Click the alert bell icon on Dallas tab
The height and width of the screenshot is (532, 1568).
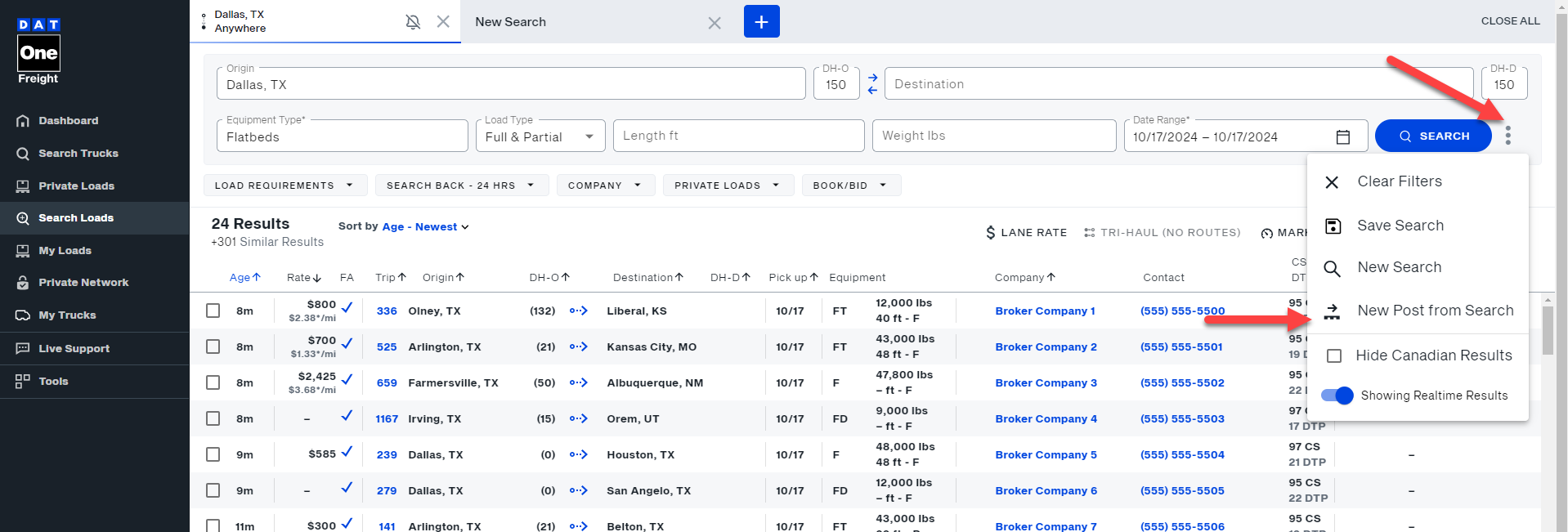[x=413, y=22]
